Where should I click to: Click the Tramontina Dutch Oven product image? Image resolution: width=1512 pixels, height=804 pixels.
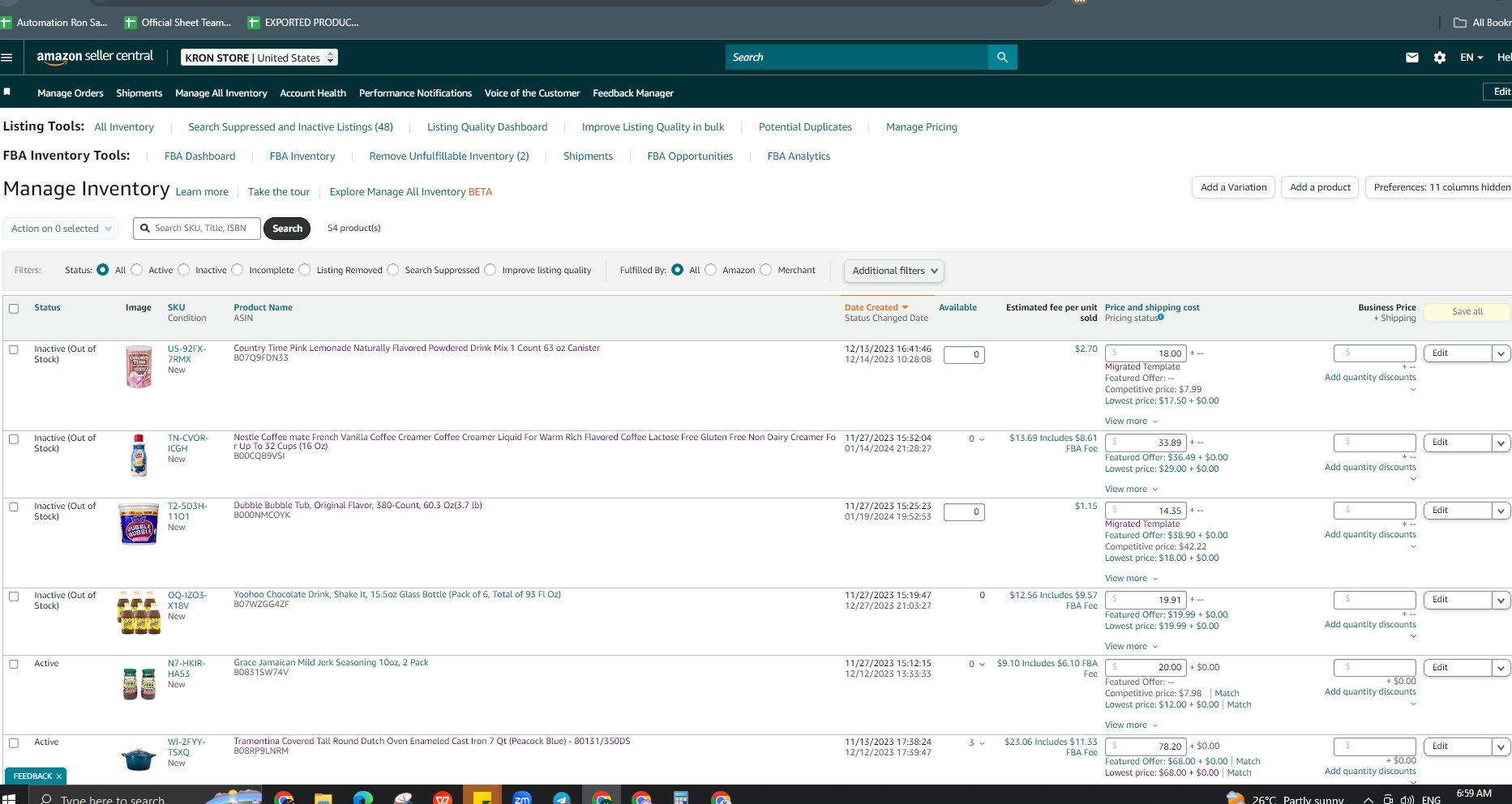[139, 759]
